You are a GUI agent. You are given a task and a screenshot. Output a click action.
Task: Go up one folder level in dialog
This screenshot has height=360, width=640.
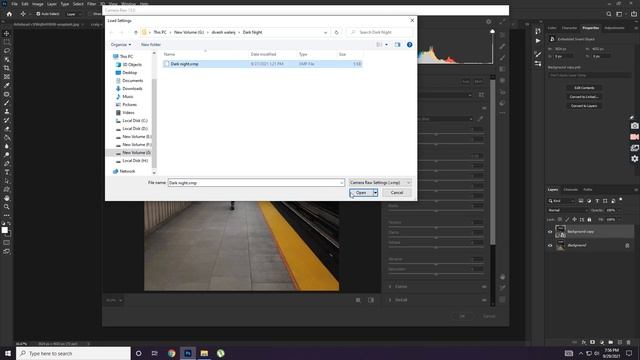point(136,32)
